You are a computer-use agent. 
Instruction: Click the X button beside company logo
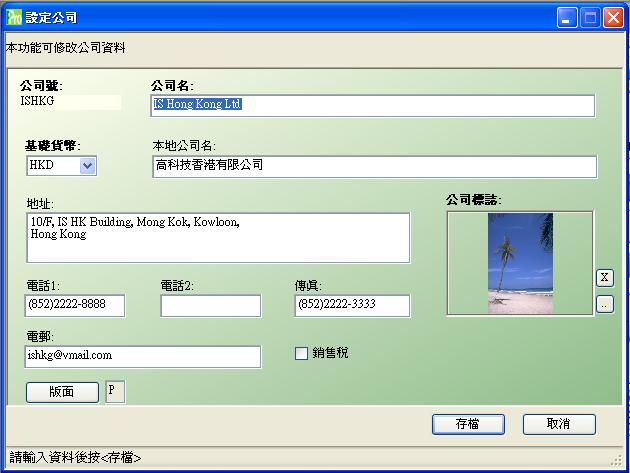[604, 277]
